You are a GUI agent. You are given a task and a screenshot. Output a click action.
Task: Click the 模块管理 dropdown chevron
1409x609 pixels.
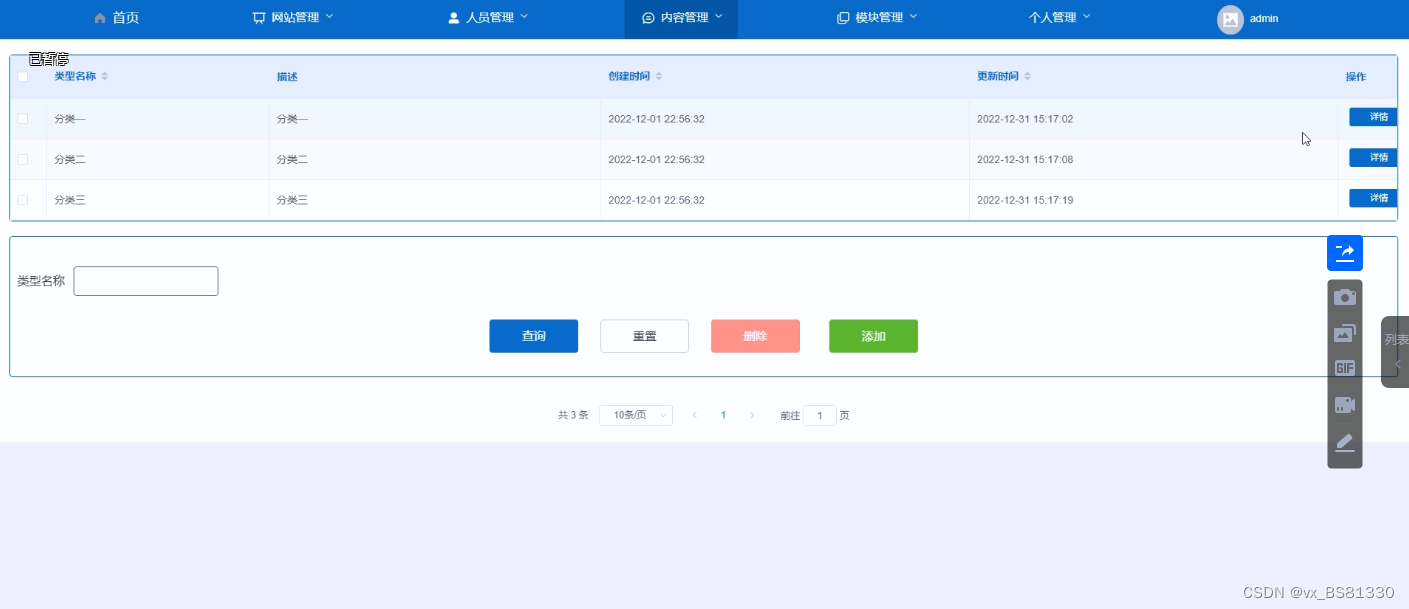[x=913, y=17]
